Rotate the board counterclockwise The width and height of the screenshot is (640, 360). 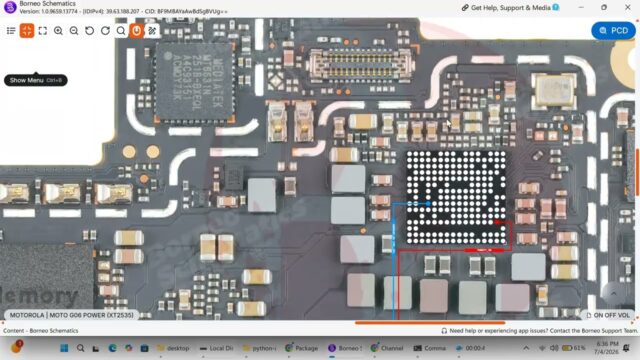point(89,31)
